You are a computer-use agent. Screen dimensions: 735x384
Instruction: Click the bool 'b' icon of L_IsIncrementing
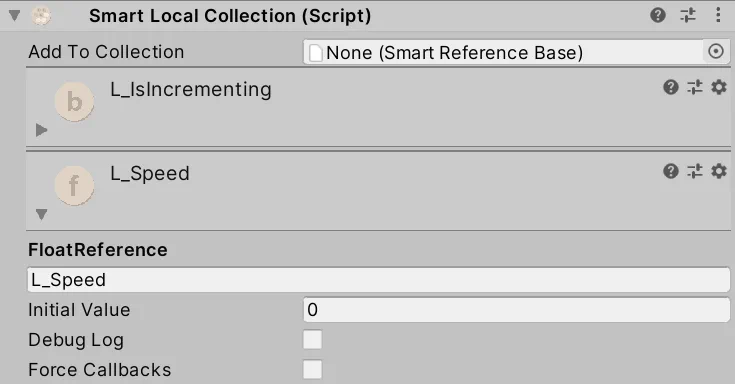[x=74, y=101]
